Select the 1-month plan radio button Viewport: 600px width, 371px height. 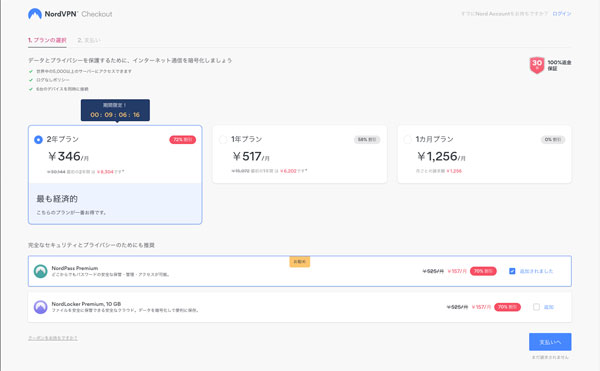(408, 140)
